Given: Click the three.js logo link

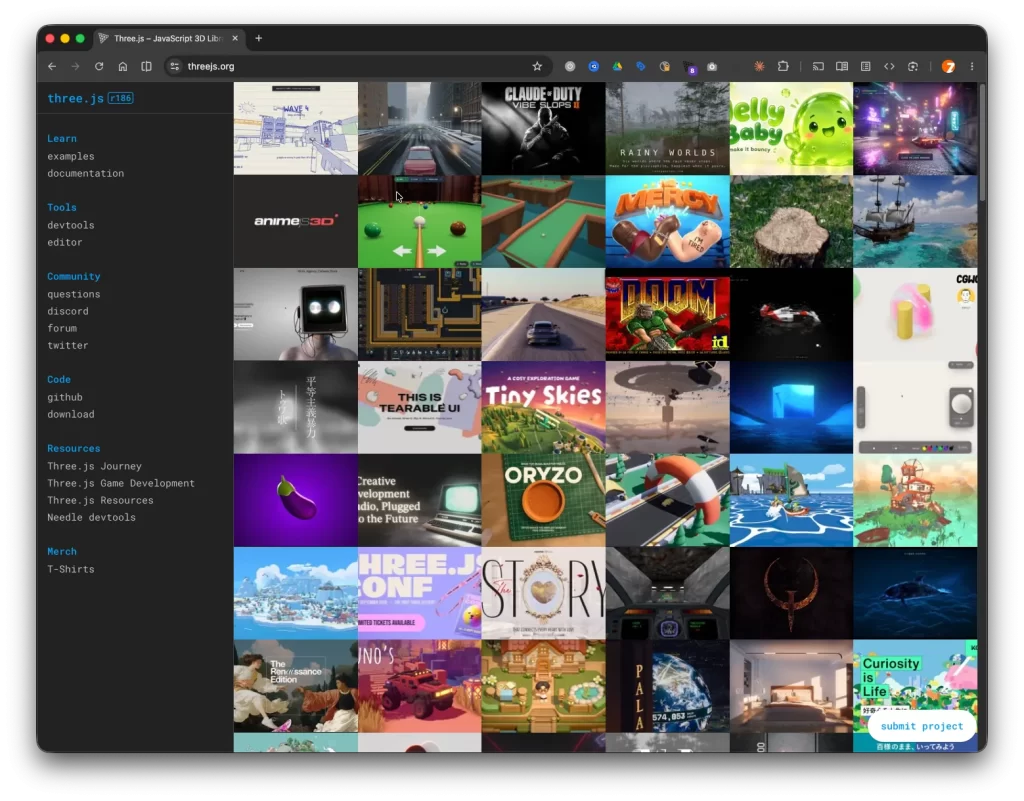Looking at the screenshot, I should coord(75,98).
